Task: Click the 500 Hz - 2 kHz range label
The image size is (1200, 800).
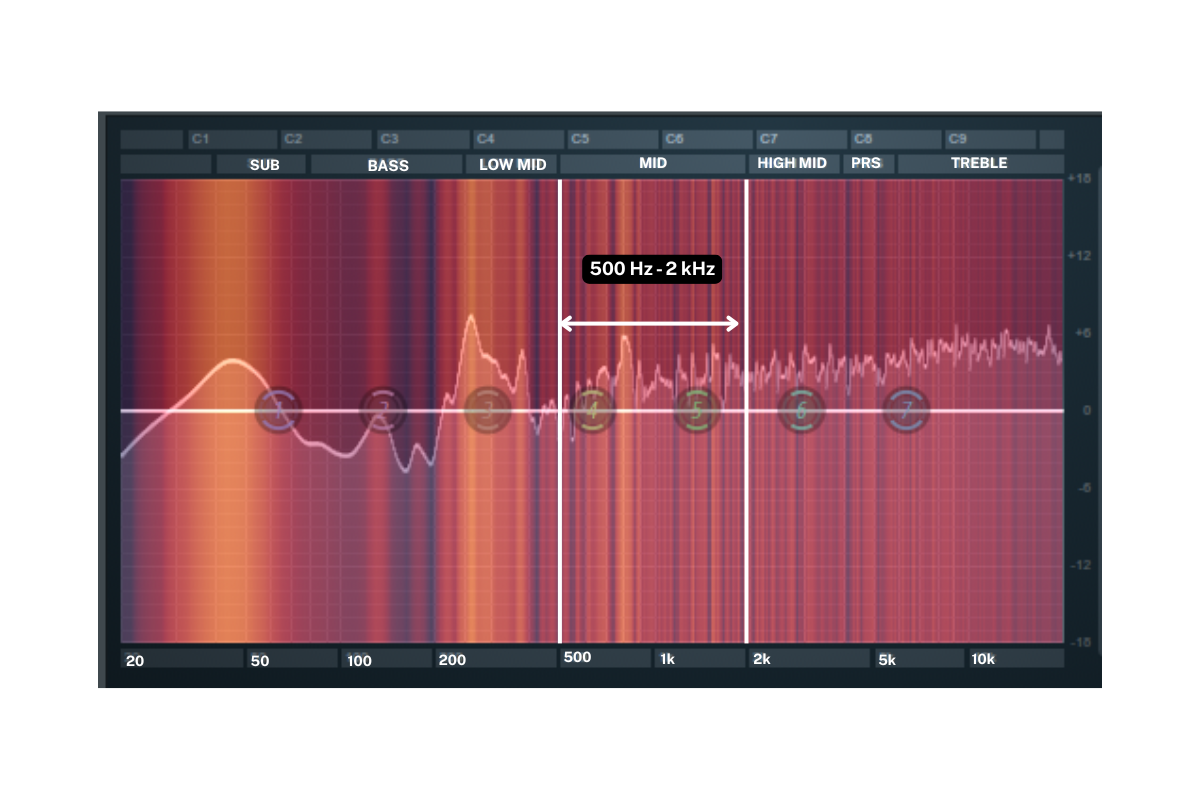Action: [x=651, y=268]
